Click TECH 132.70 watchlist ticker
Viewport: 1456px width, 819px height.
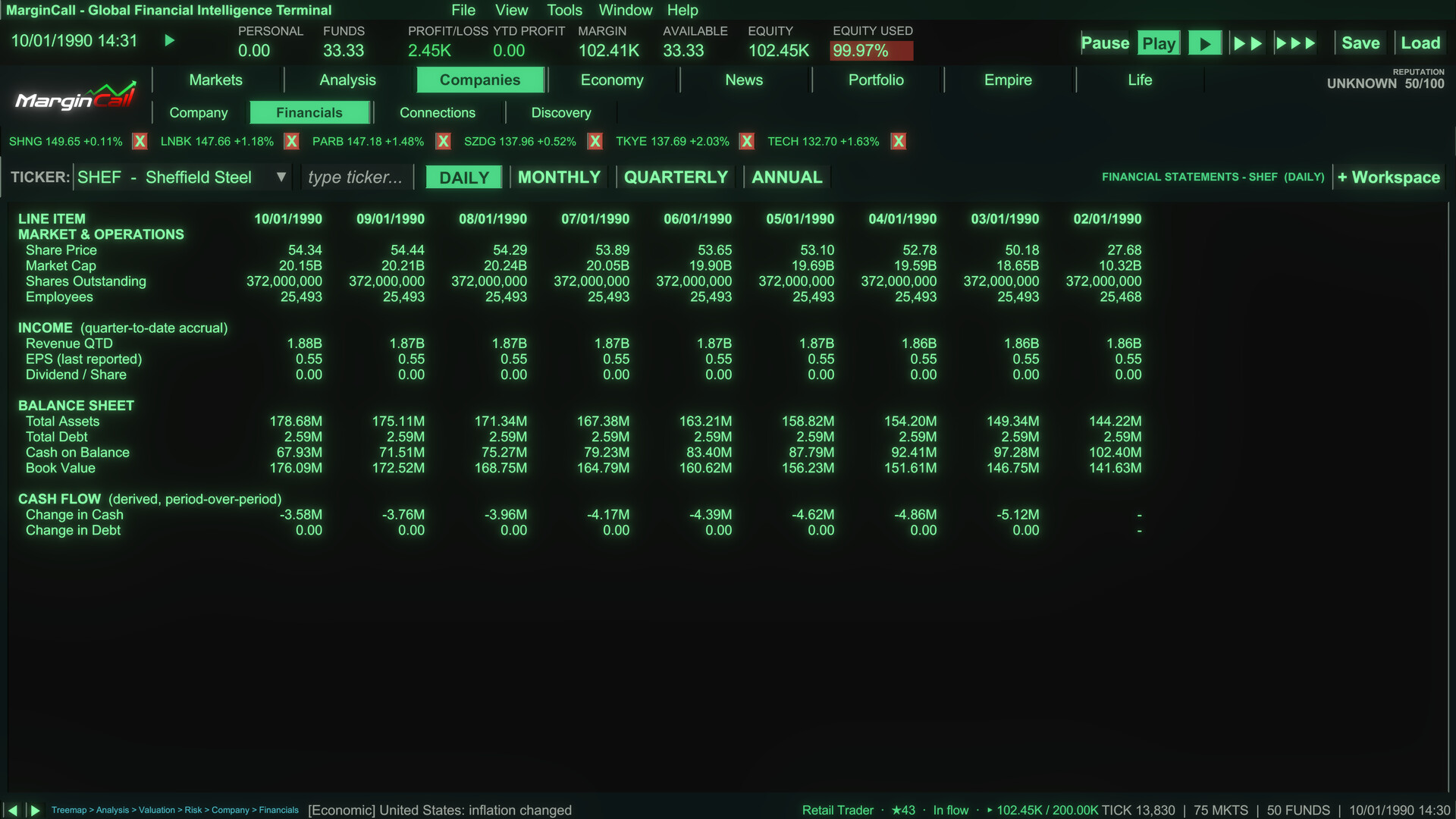pos(824,142)
